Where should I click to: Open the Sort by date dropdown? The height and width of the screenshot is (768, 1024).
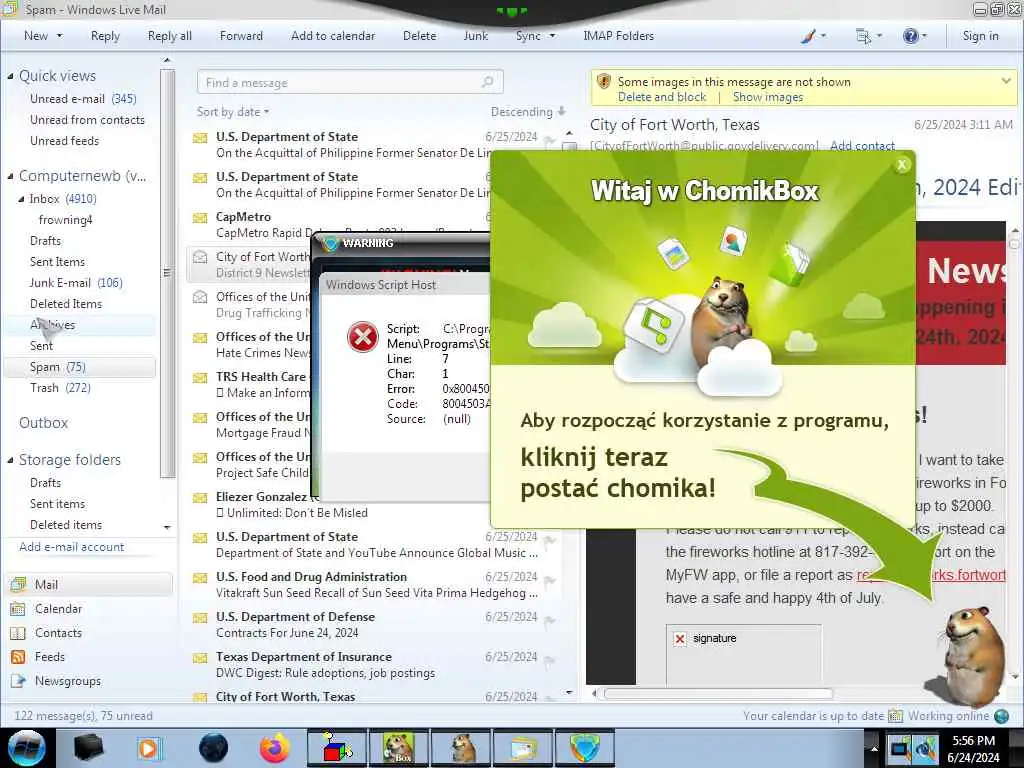tap(232, 112)
